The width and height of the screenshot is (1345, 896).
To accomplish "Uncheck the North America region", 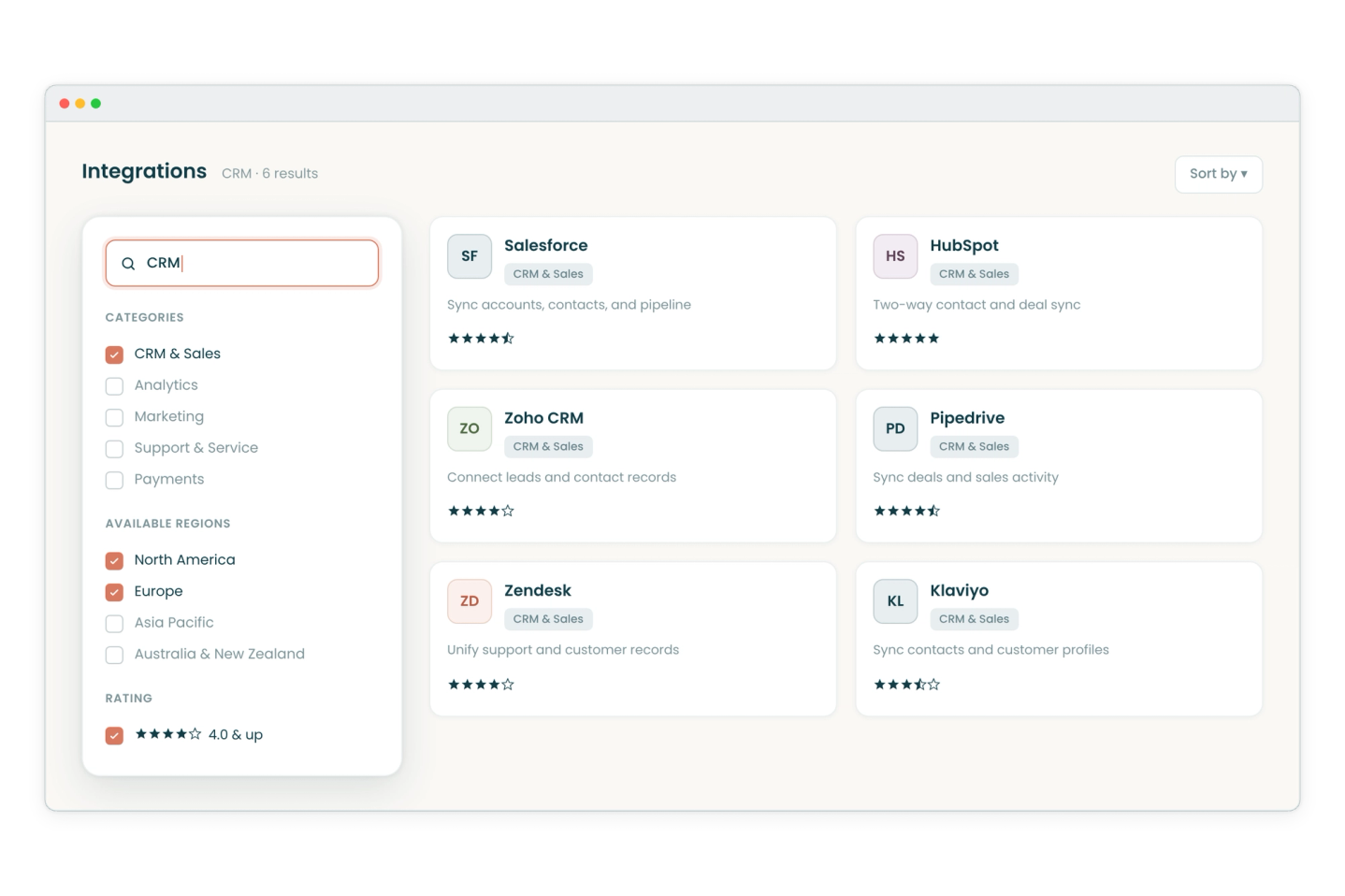I will [x=114, y=560].
